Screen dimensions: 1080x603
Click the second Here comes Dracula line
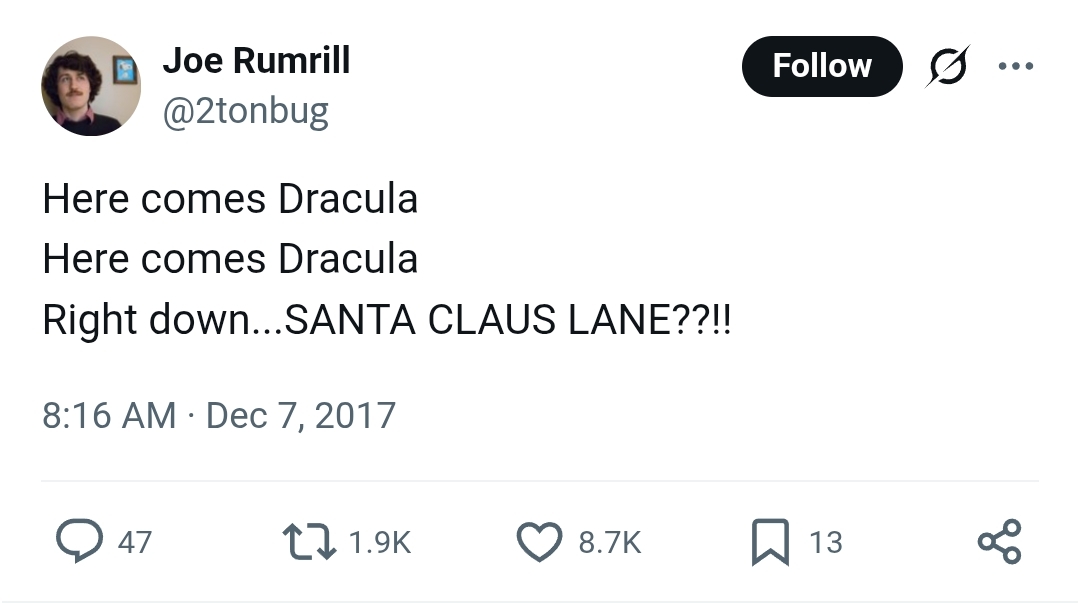(x=230, y=259)
